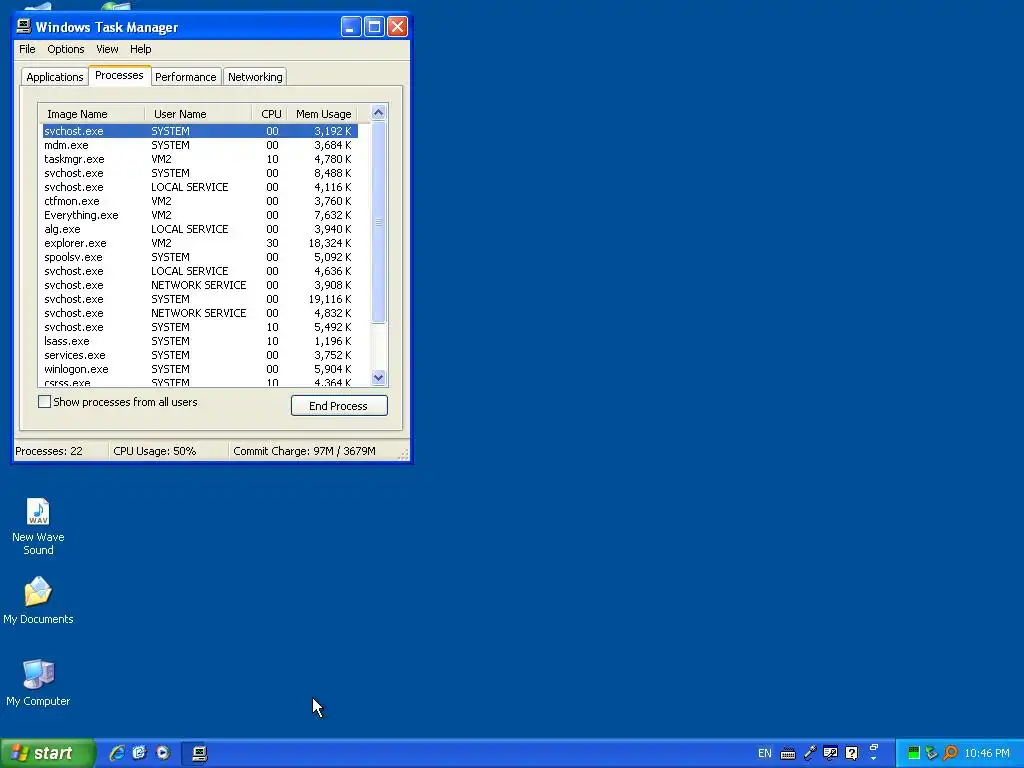Close the Windows Task Manager window
The height and width of the screenshot is (768, 1024).
[398, 27]
